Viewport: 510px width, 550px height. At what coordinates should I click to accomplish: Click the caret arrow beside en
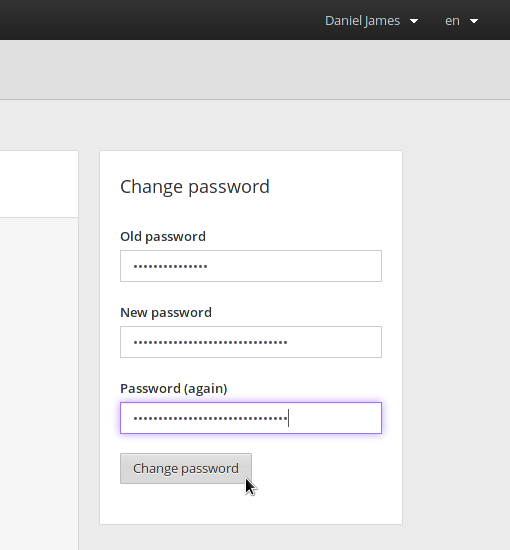[474, 21]
